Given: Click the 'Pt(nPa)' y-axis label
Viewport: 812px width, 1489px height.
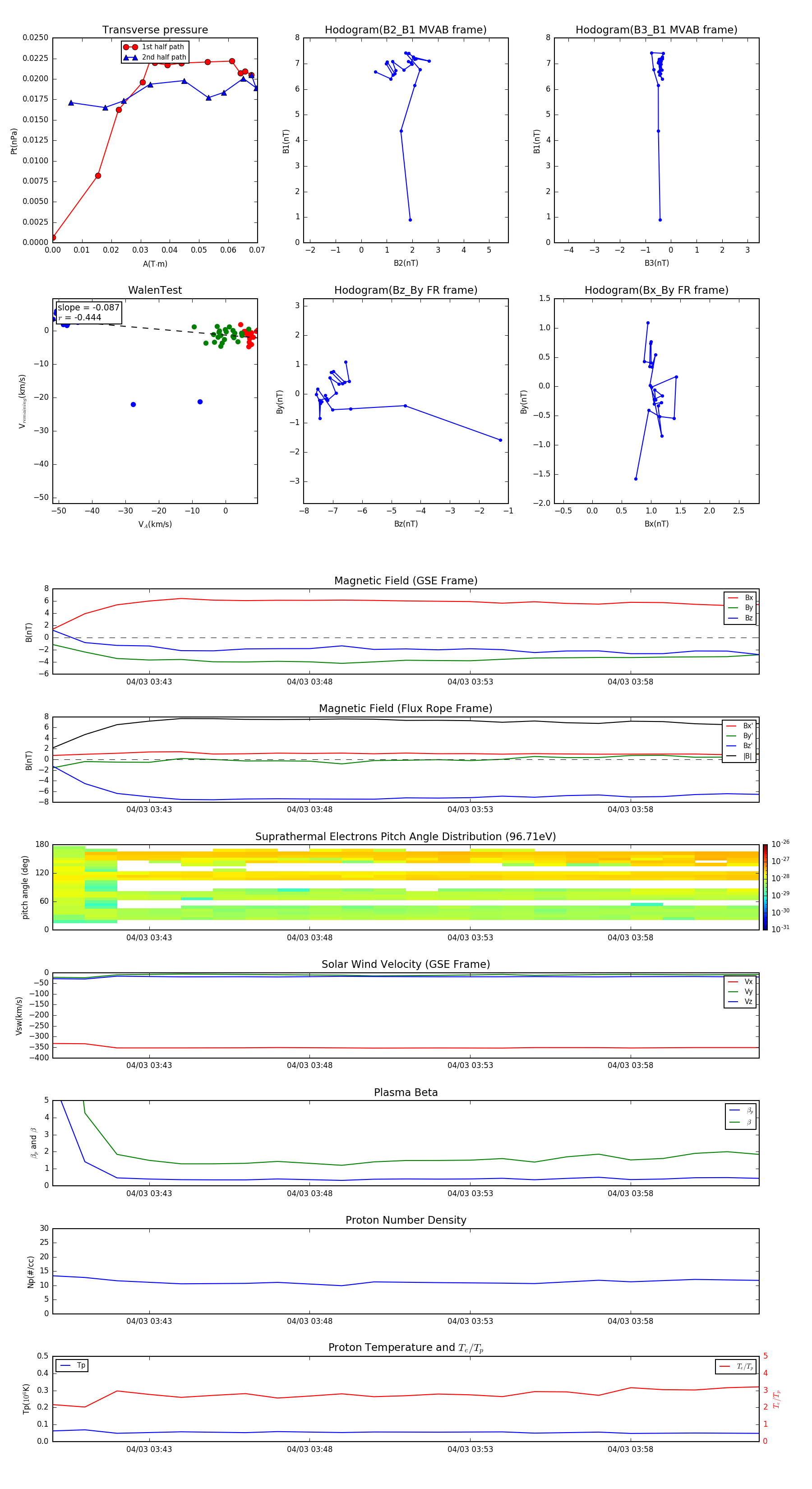Looking at the screenshot, I should pos(14,140).
